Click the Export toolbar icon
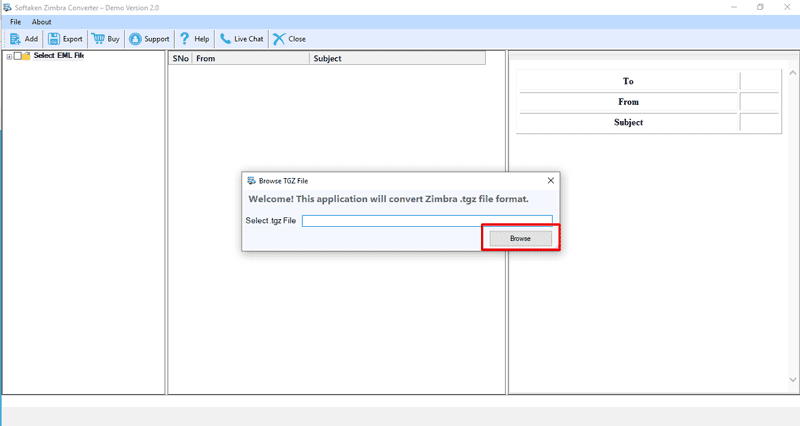 (54, 39)
